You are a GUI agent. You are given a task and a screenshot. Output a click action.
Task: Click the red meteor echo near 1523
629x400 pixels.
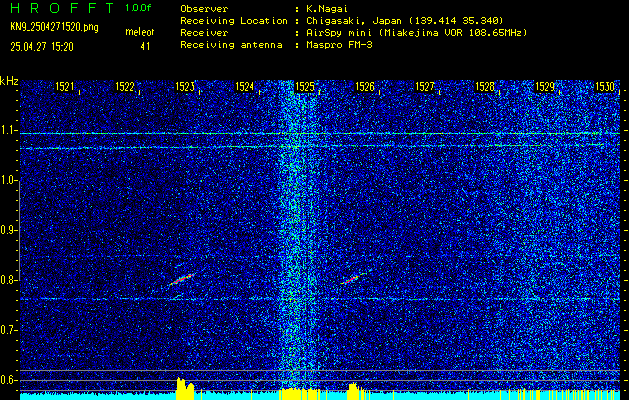coord(181,279)
